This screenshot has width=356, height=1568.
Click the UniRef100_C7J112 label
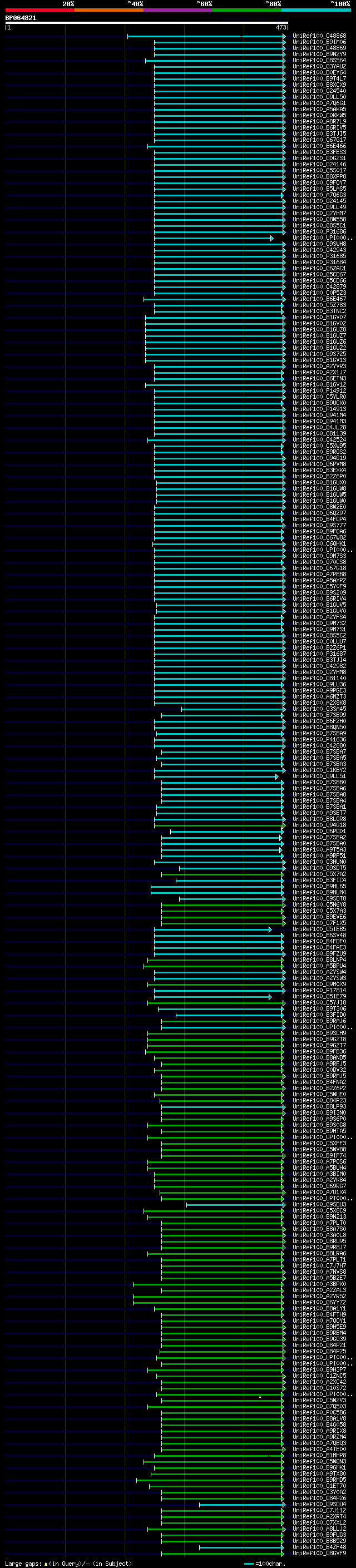pos(319,1510)
